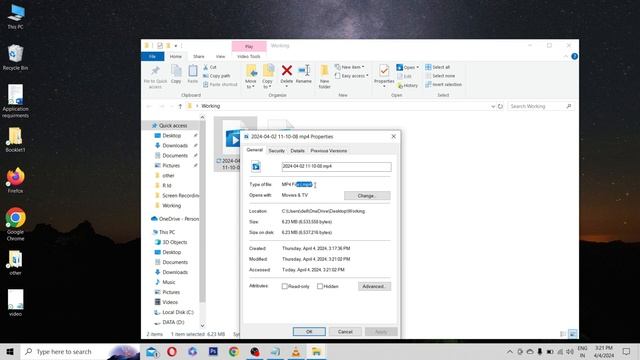This screenshot has width=640, height=360.
Task: Click Select all in the ribbon
Action: (x=438, y=67)
